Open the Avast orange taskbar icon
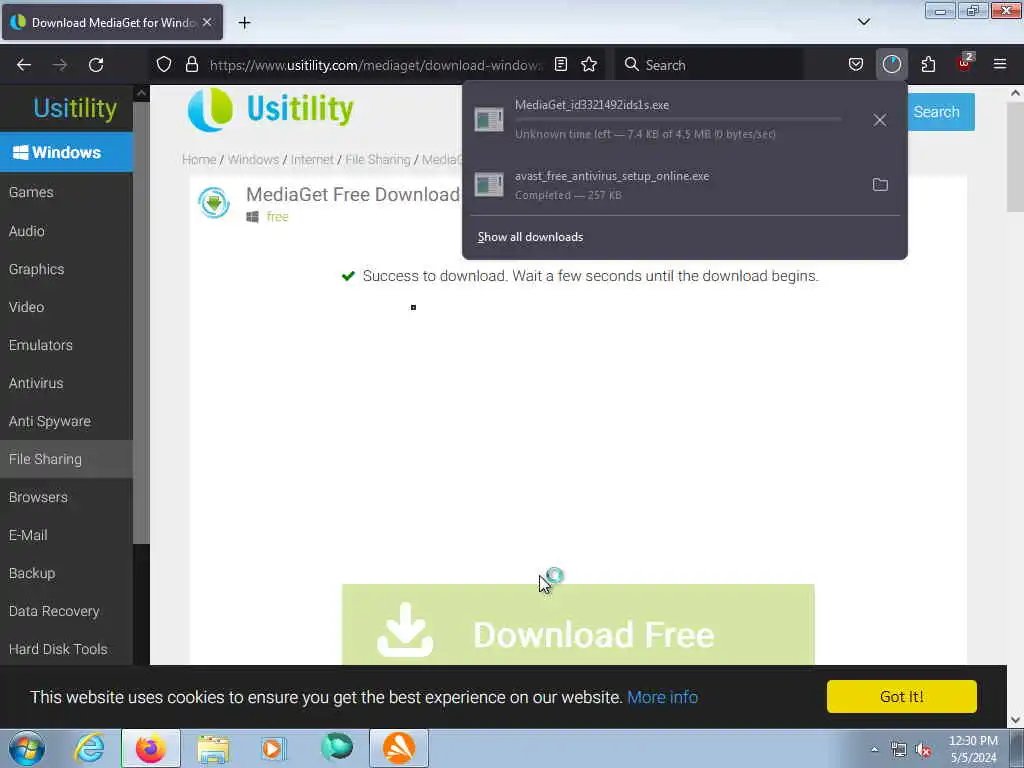 (x=399, y=748)
